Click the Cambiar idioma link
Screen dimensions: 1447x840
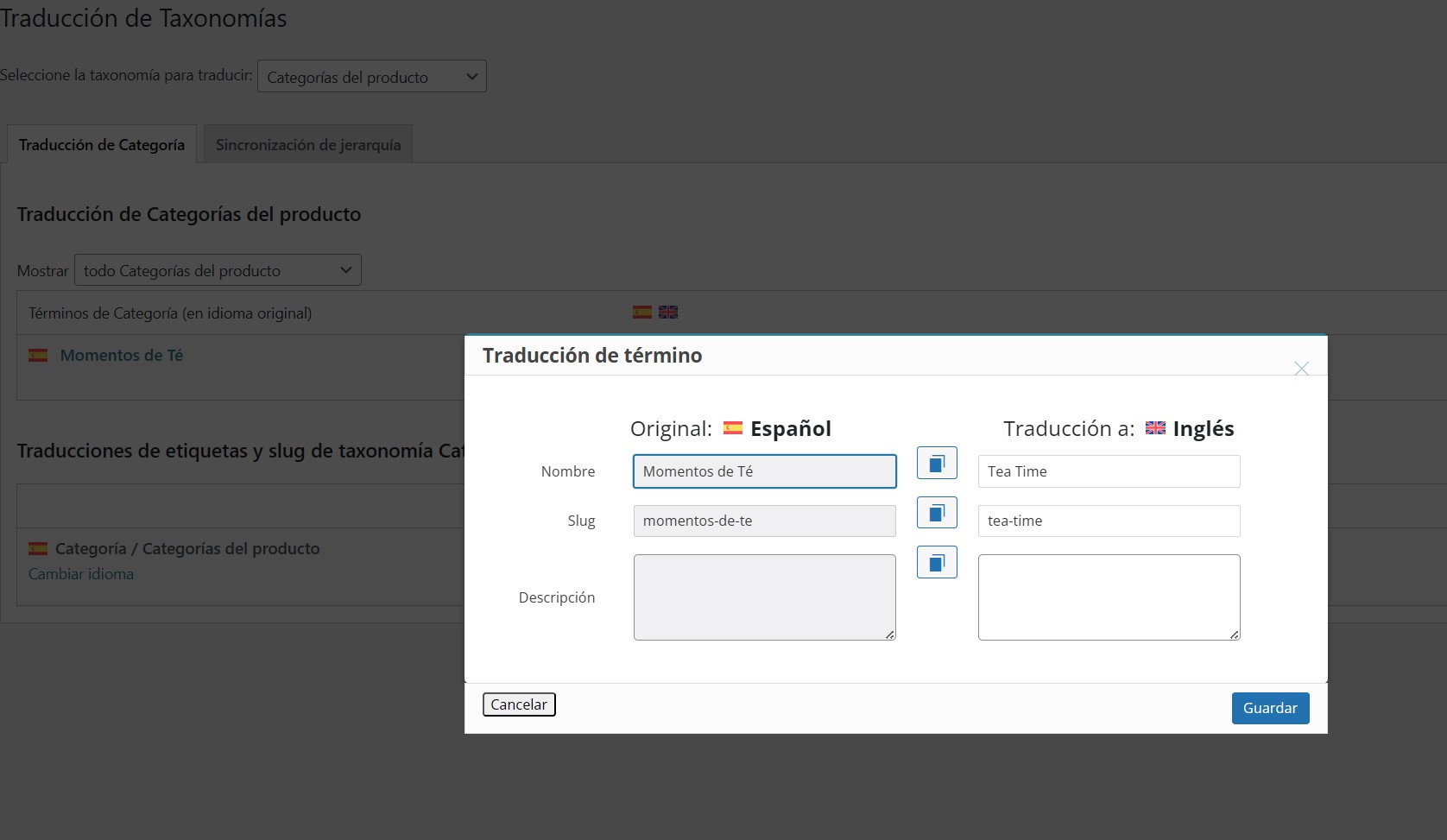click(81, 574)
